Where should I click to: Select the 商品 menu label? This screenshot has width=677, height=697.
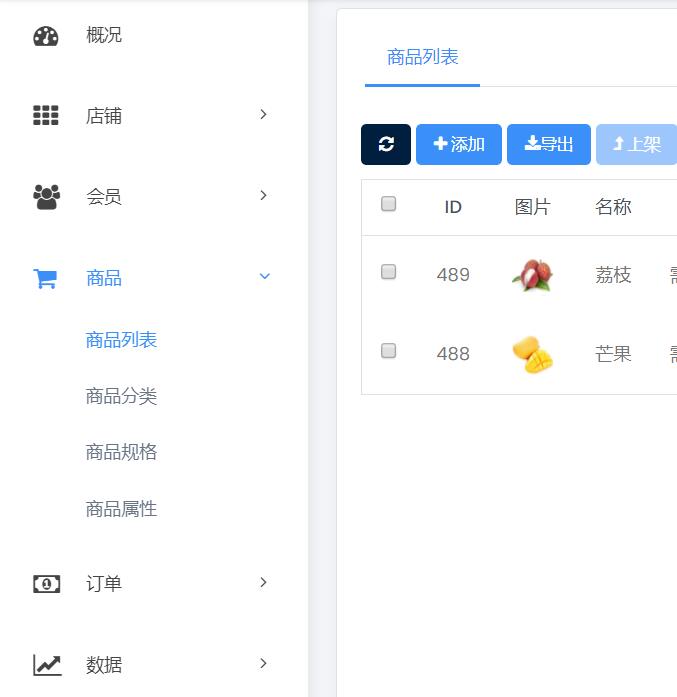pos(104,278)
